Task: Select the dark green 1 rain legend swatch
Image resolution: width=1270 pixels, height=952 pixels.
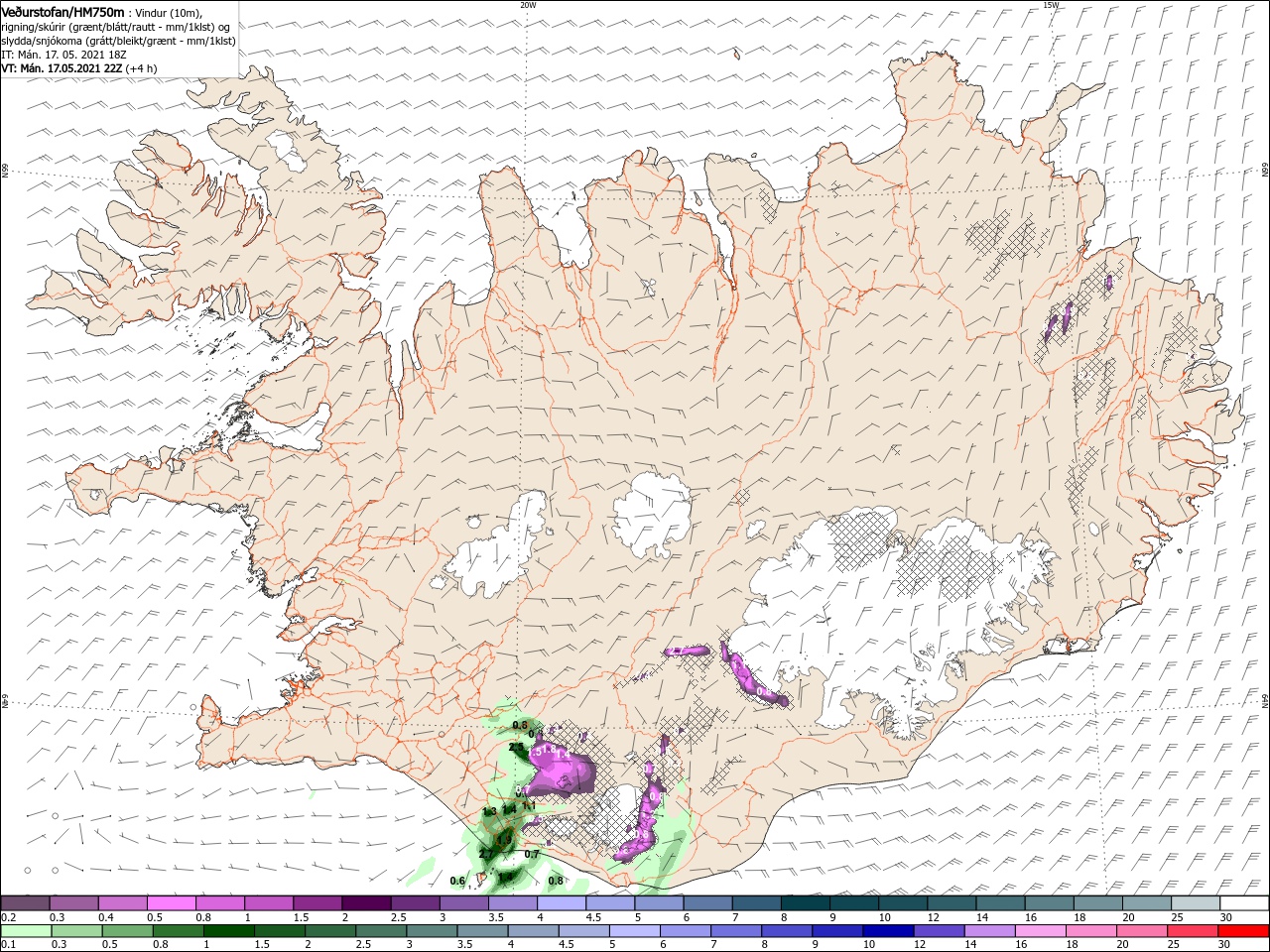Action: pyautogui.click(x=229, y=931)
